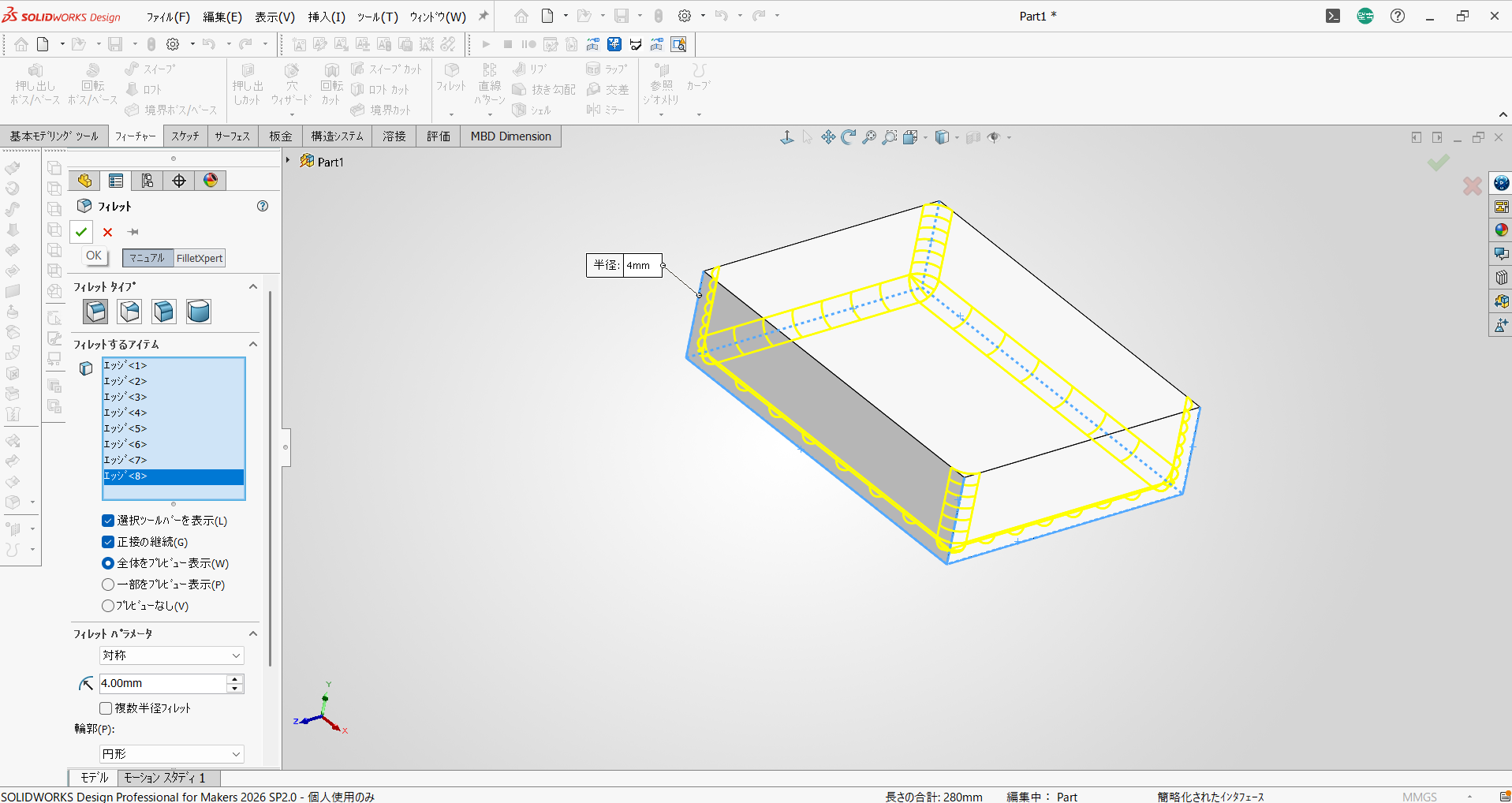Open fillet help question mark icon
This screenshot has height=803, width=1512.
tap(263, 206)
